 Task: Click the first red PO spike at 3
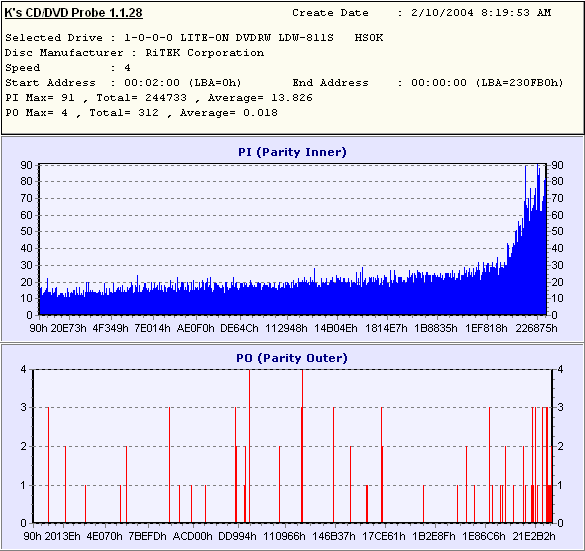pos(49,465)
